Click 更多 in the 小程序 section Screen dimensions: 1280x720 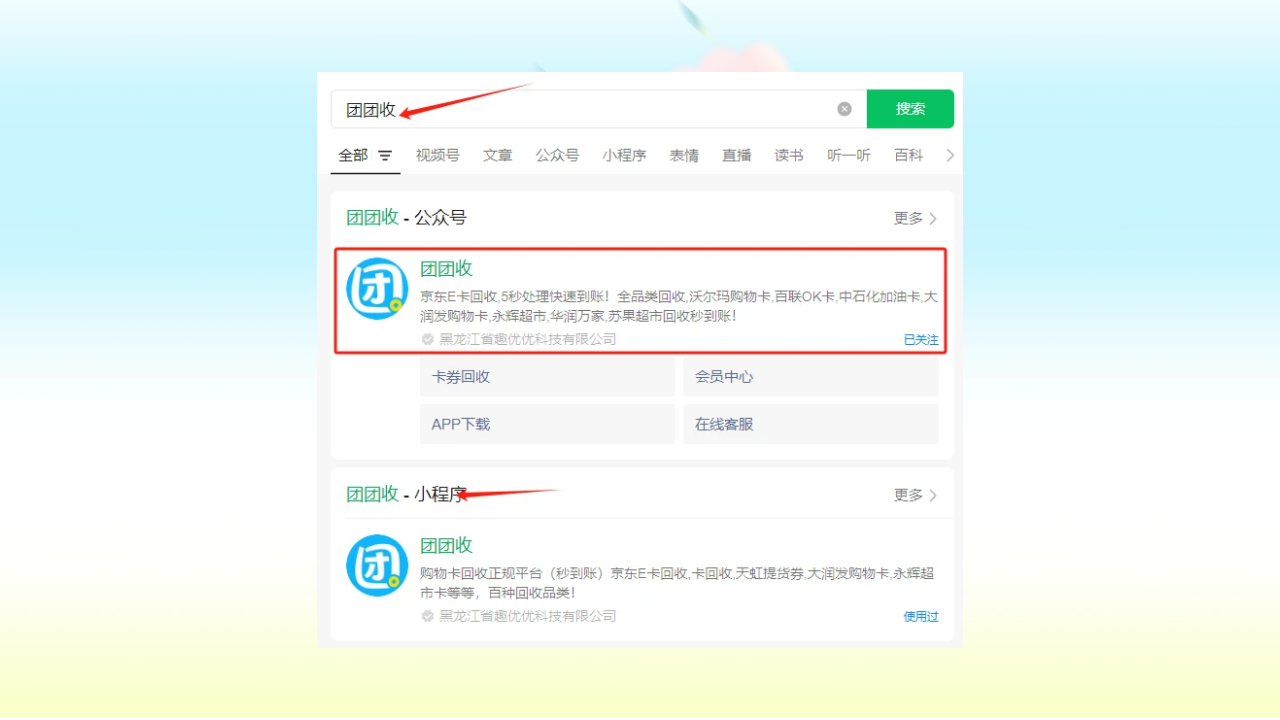point(915,495)
